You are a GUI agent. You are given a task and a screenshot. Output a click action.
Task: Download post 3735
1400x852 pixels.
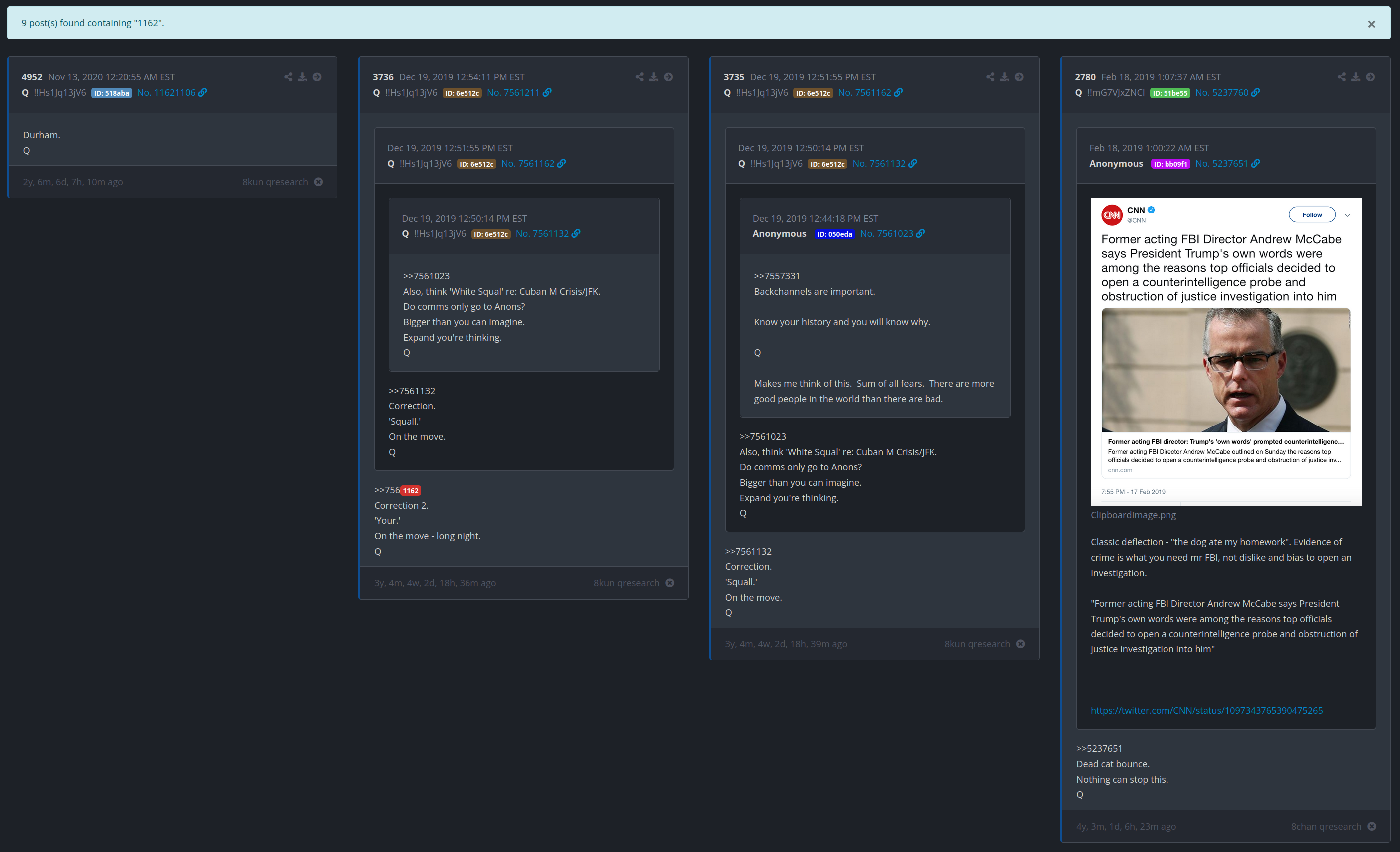(1005, 77)
